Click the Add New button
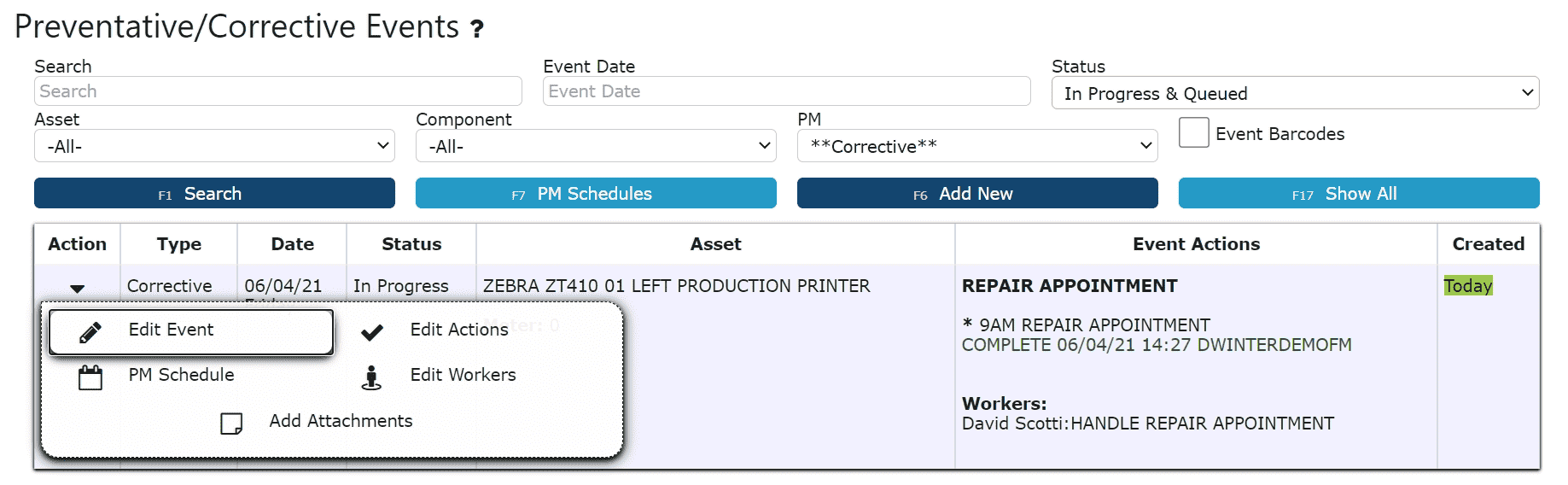The width and height of the screenshot is (1568, 485). pyautogui.click(x=977, y=194)
